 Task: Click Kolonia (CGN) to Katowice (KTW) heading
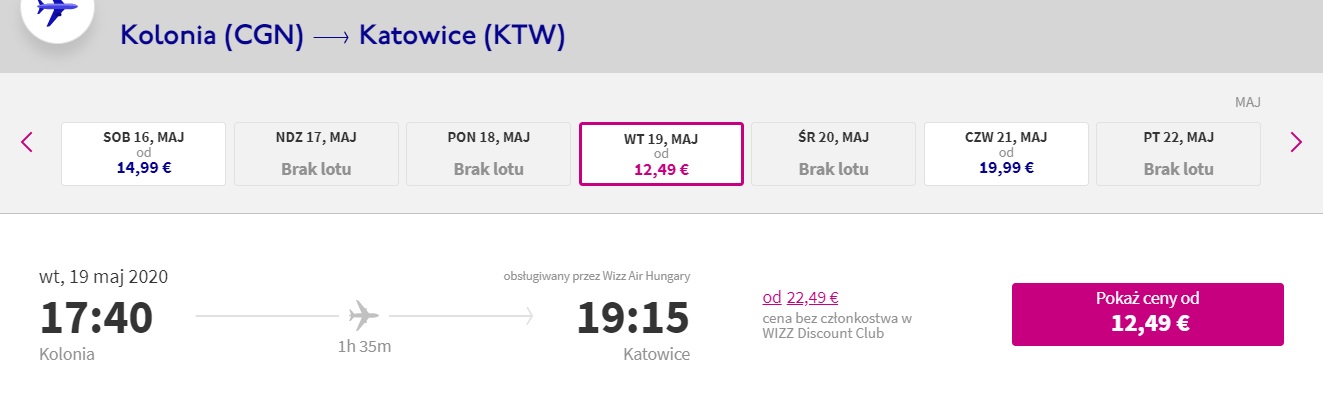point(343,36)
